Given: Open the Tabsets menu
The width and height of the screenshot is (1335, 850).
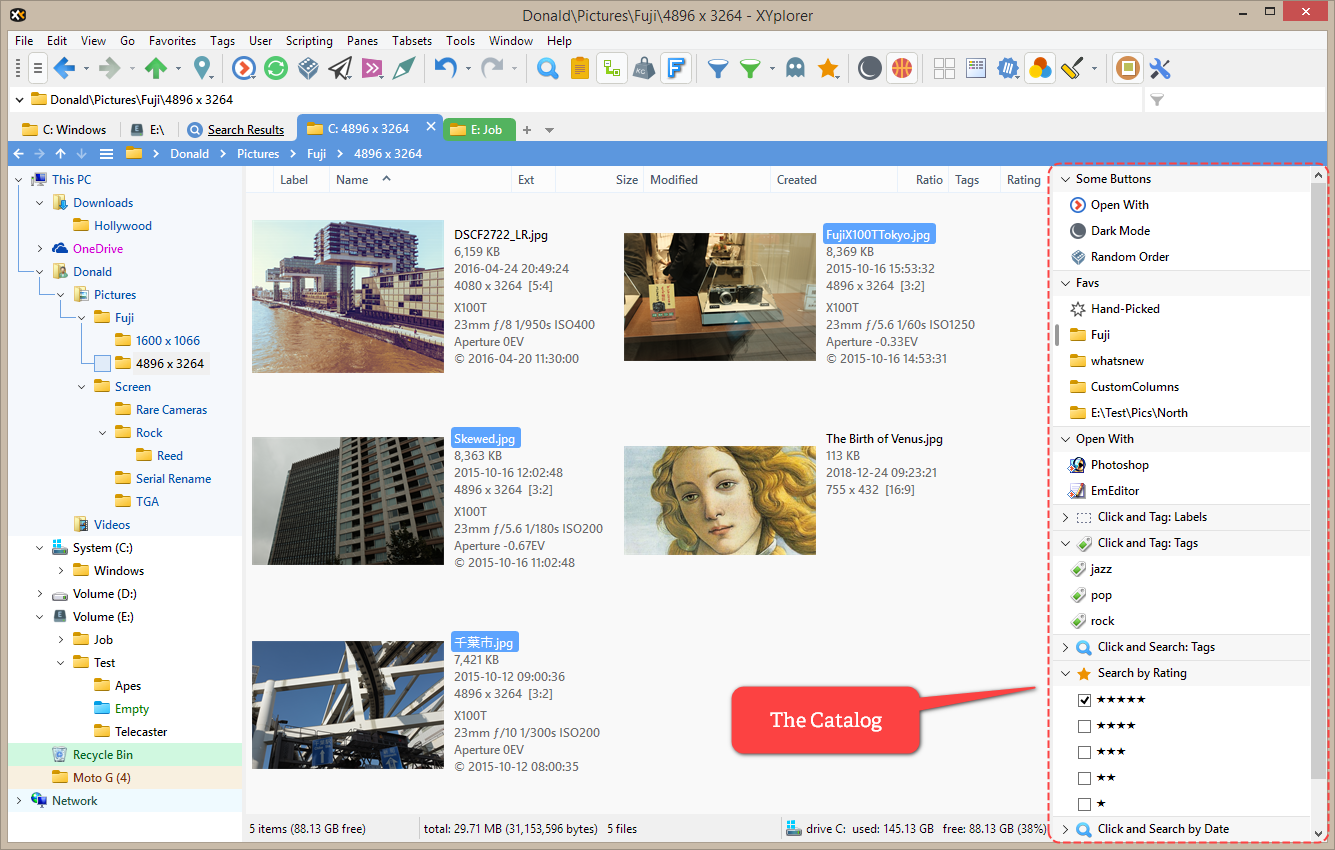Looking at the screenshot, I should pyautogui.click(x=412, y=41).
